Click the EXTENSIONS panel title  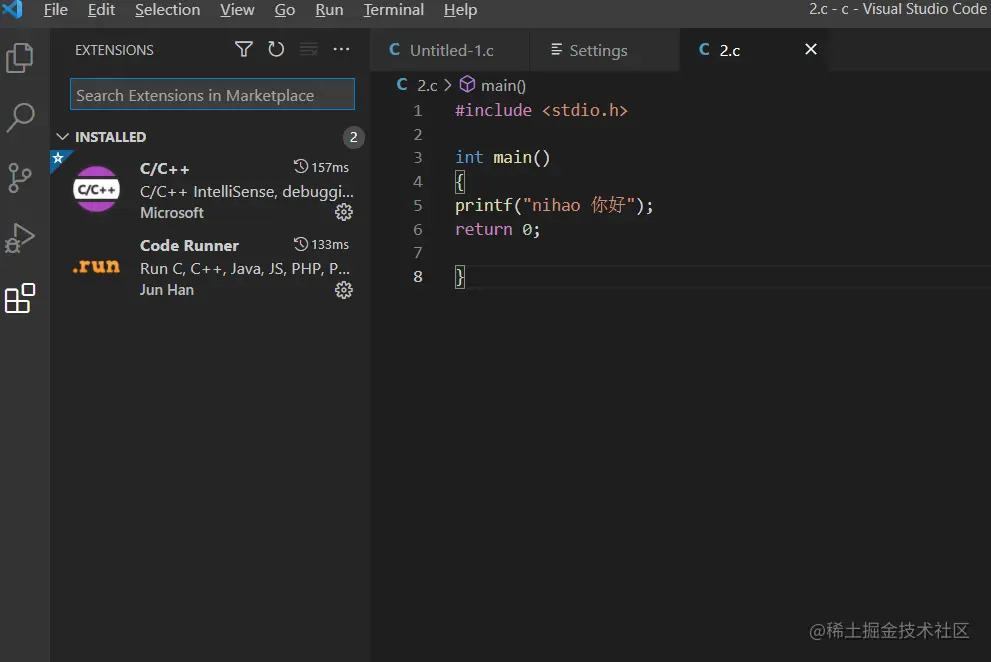[114, 50]
